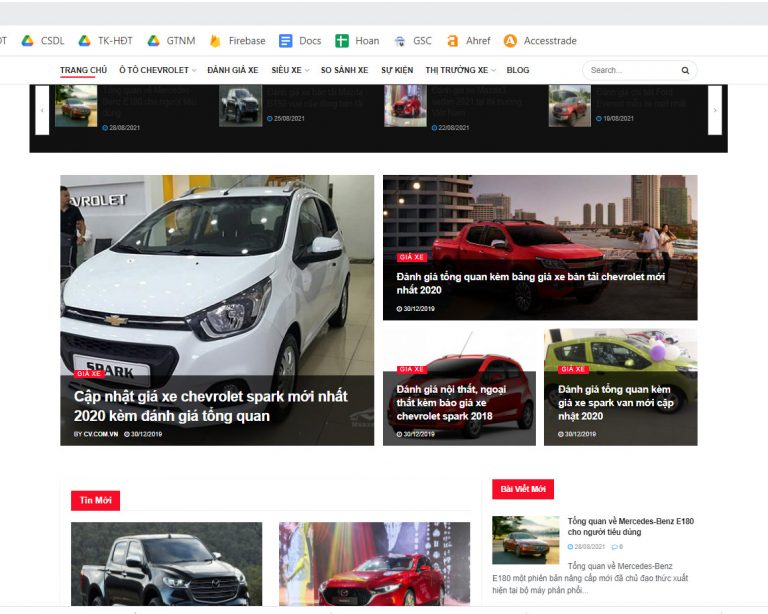
Task: Open carousel thumbnail dated 28/08/2021
Action: click(76, 106)
